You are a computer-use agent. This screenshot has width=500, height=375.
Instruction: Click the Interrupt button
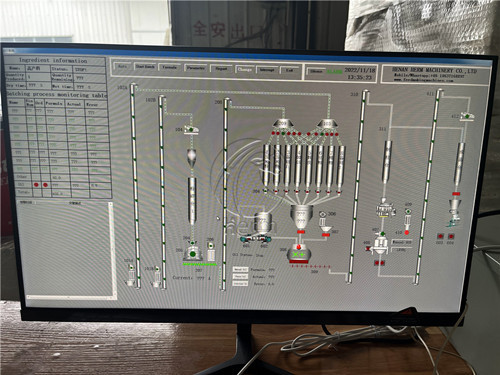click(267, 70)
